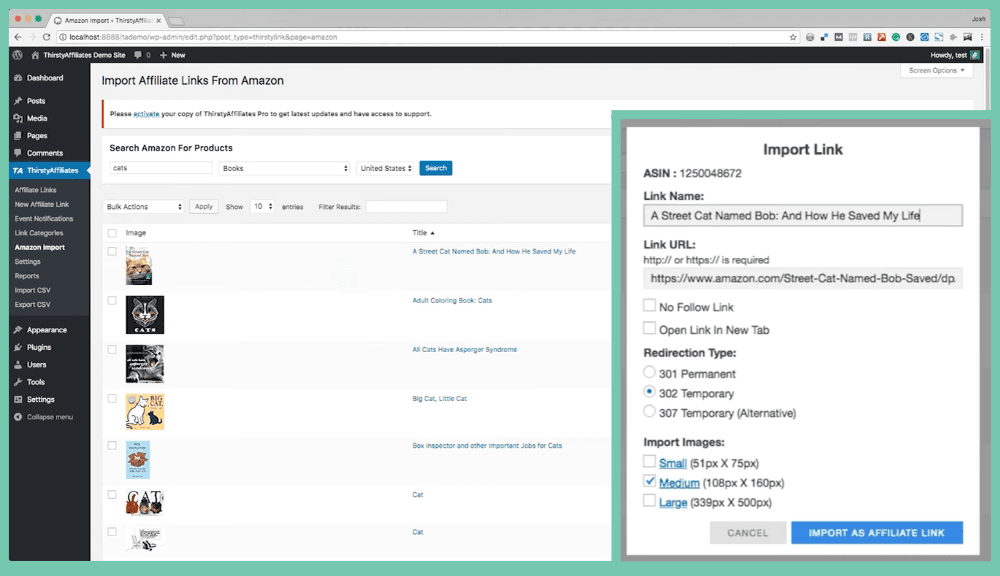
Task: Open the United States country dropdown
Action: 385,168
